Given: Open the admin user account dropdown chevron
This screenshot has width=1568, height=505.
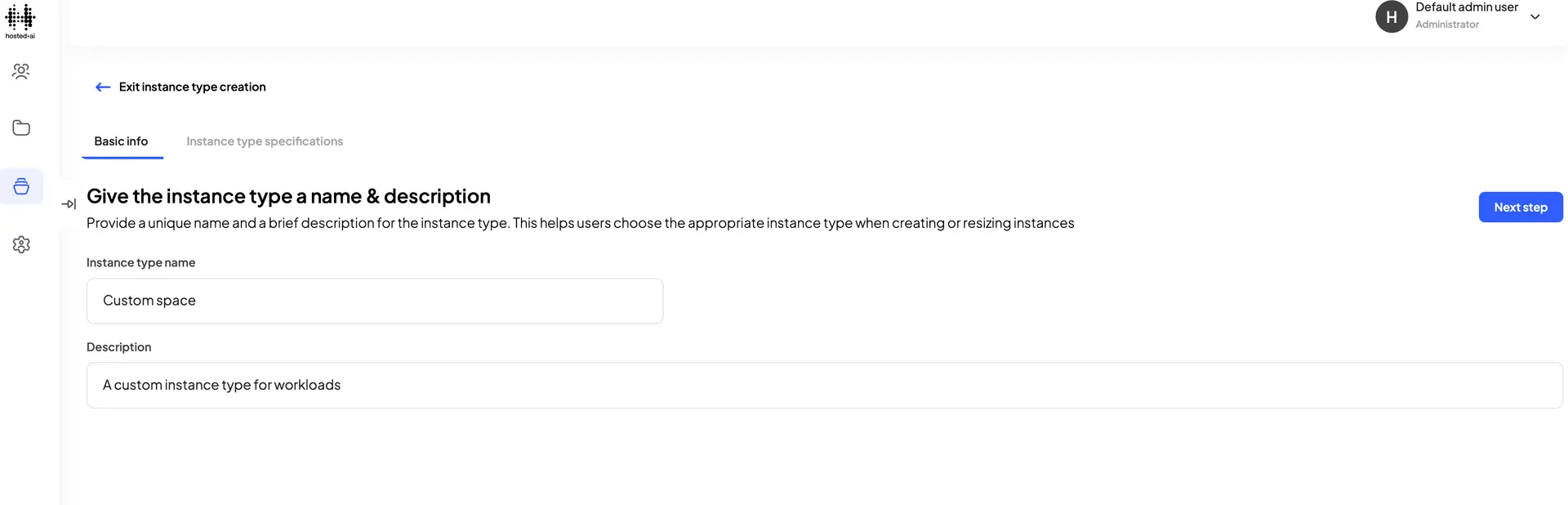Looking at the screenshot, I should click(1535, 16).
